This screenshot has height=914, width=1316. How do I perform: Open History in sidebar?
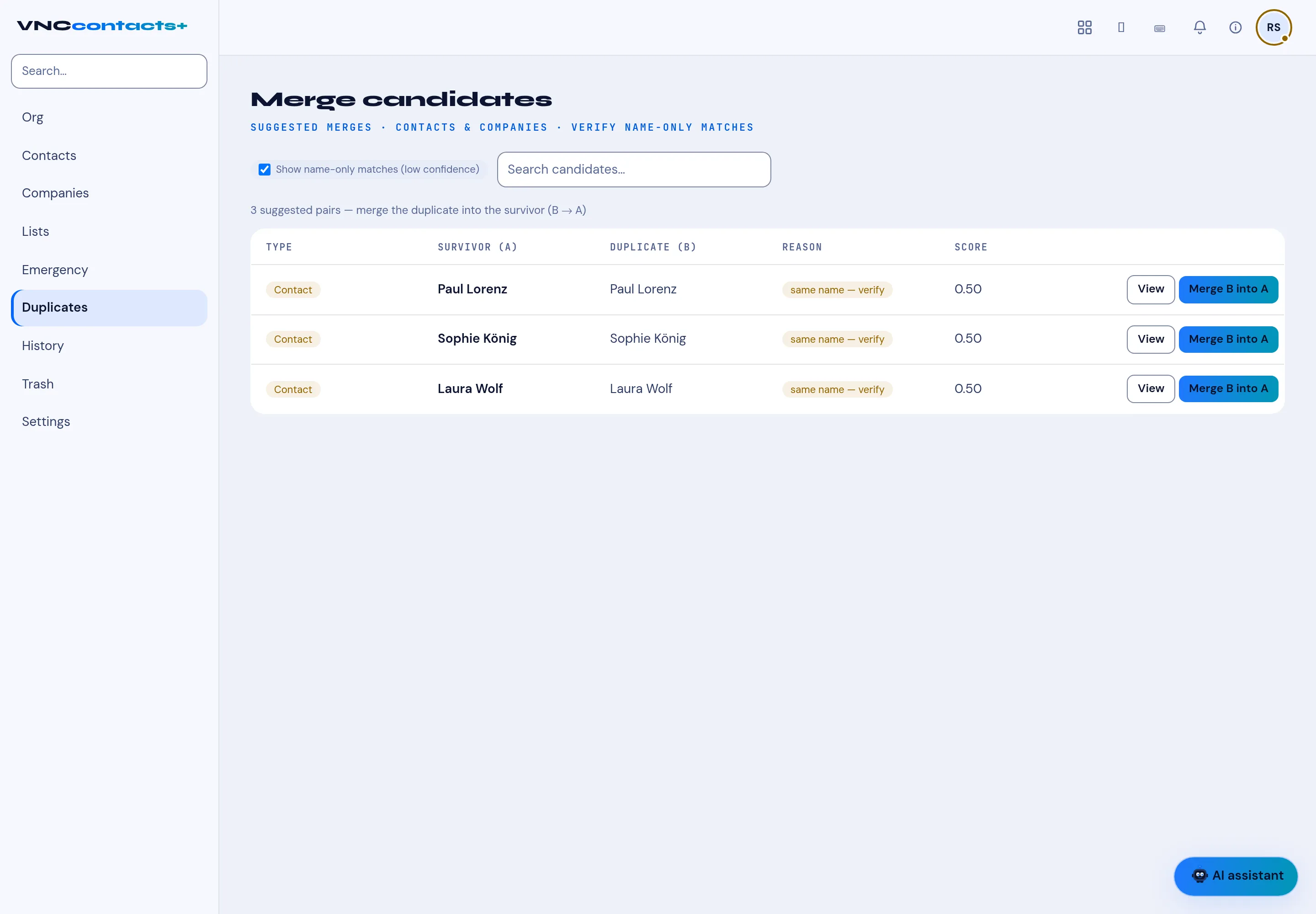click(x=109, y=346)
